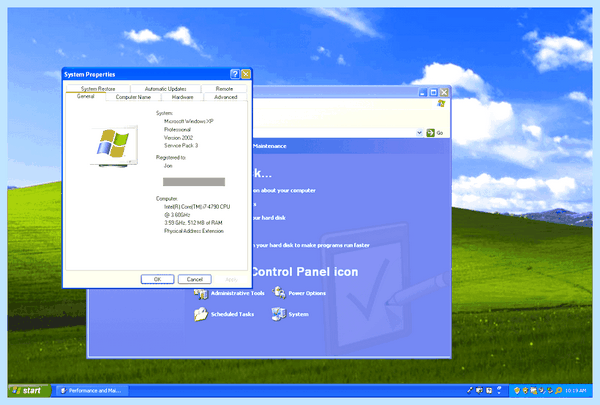Open the Scheduled Tasks folder icon

point(201,314)
